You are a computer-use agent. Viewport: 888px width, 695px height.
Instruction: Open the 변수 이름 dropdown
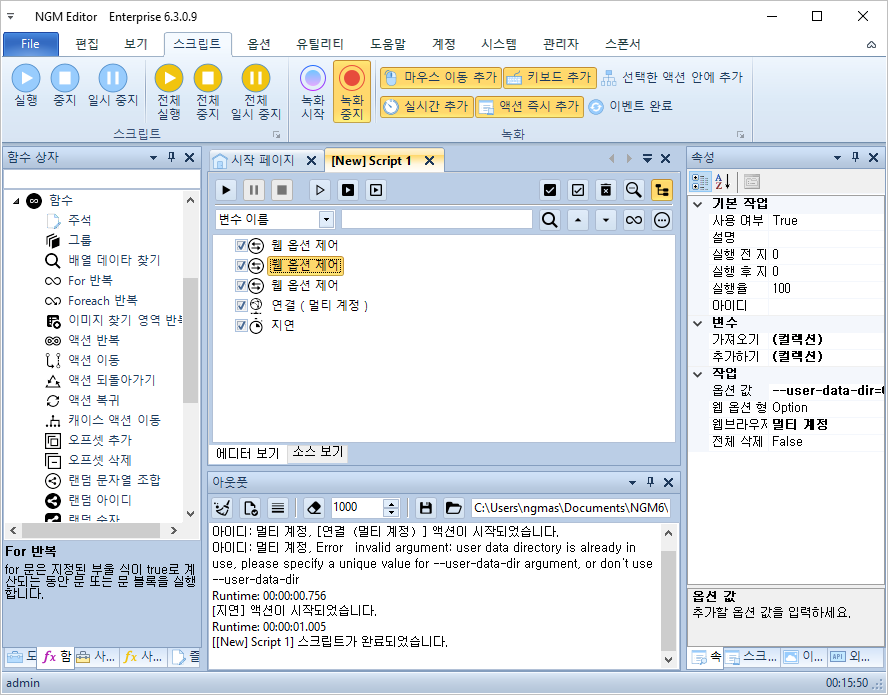(x=326, y=220)
